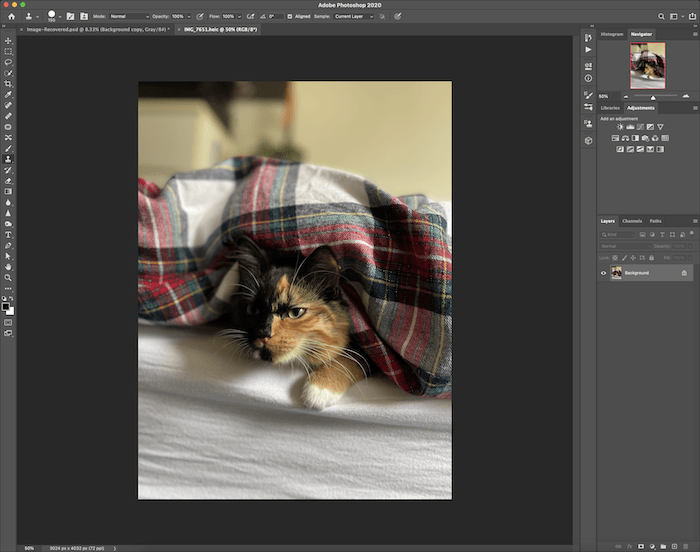Toggle the Aligned checkbox

pyautogui.click(x=290, y=17)
